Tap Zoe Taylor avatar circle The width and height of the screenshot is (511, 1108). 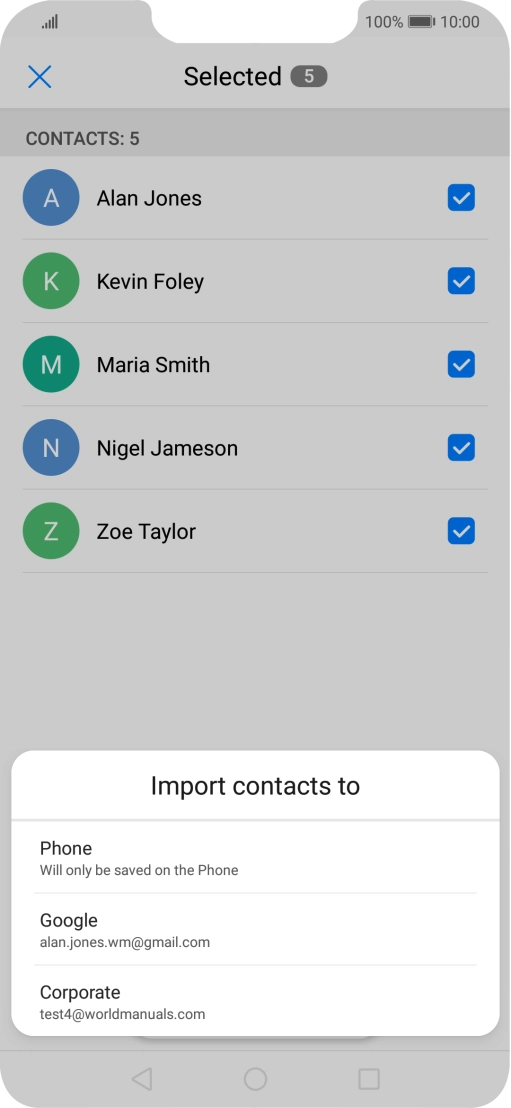click(51, 531)
